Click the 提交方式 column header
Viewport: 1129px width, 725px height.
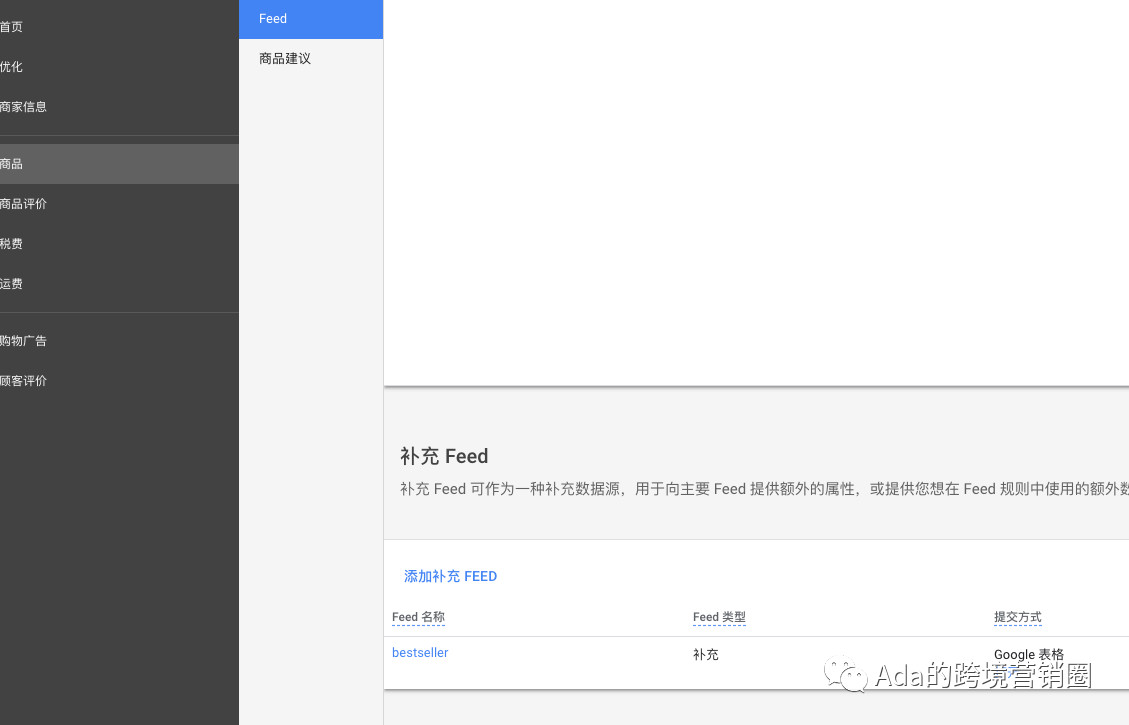[x=1017, y=617]
